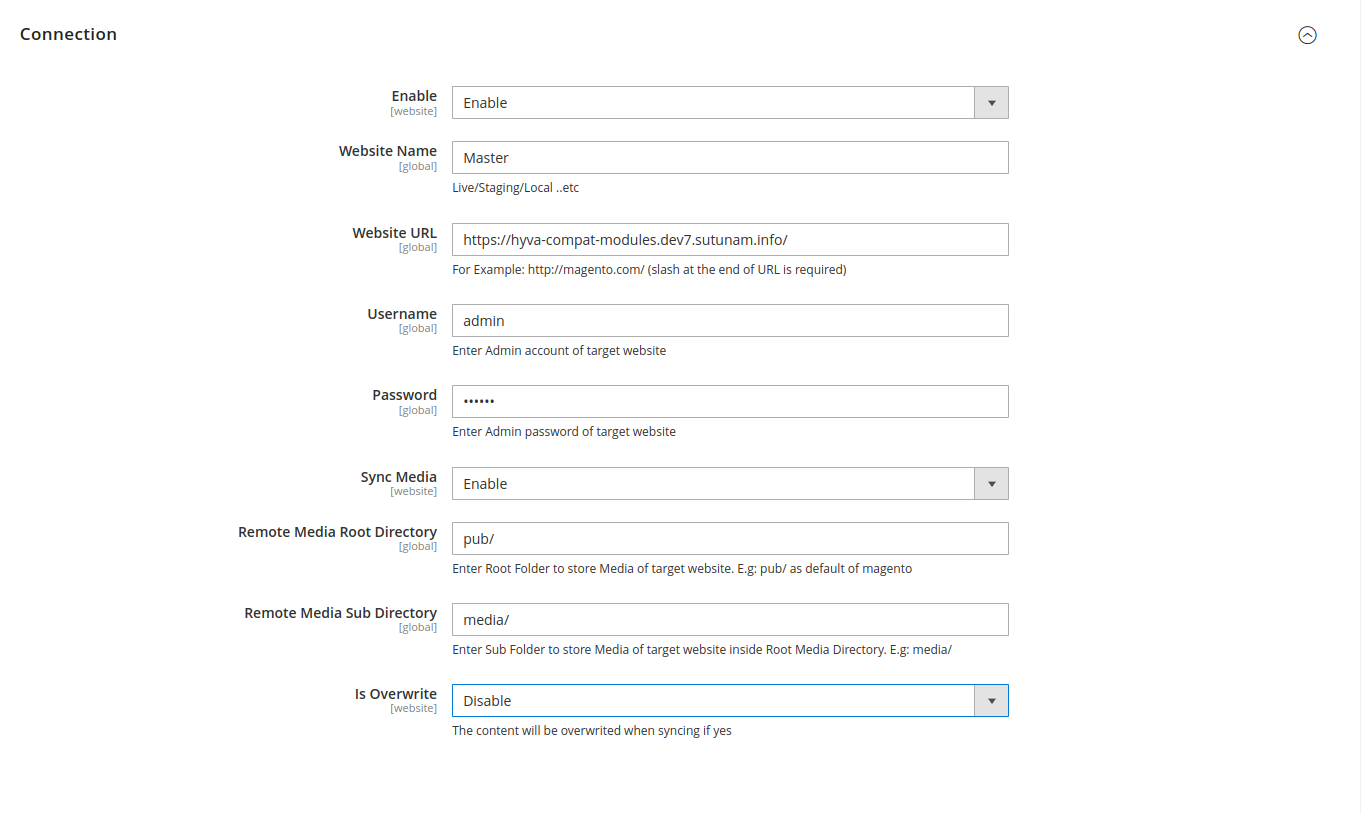
Task: Click the Connection section heading
Action: click(68, 34)
